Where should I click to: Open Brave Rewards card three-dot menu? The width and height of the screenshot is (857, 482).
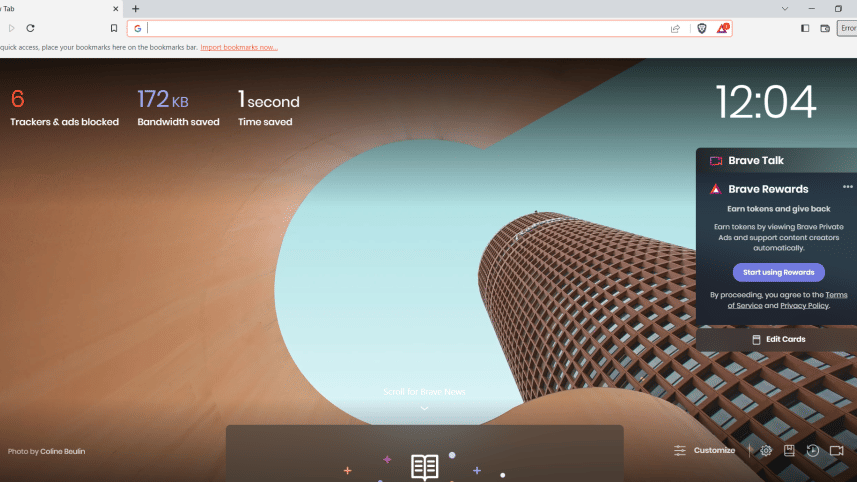click(x=848, y=187)
